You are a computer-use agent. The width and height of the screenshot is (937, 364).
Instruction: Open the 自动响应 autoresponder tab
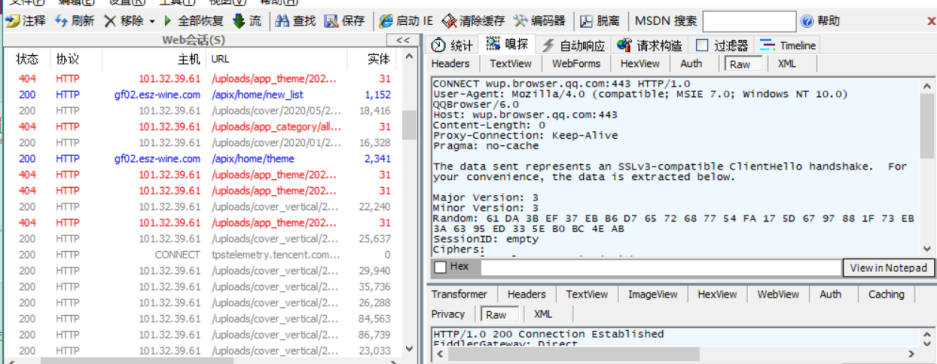tap(574, 45)
